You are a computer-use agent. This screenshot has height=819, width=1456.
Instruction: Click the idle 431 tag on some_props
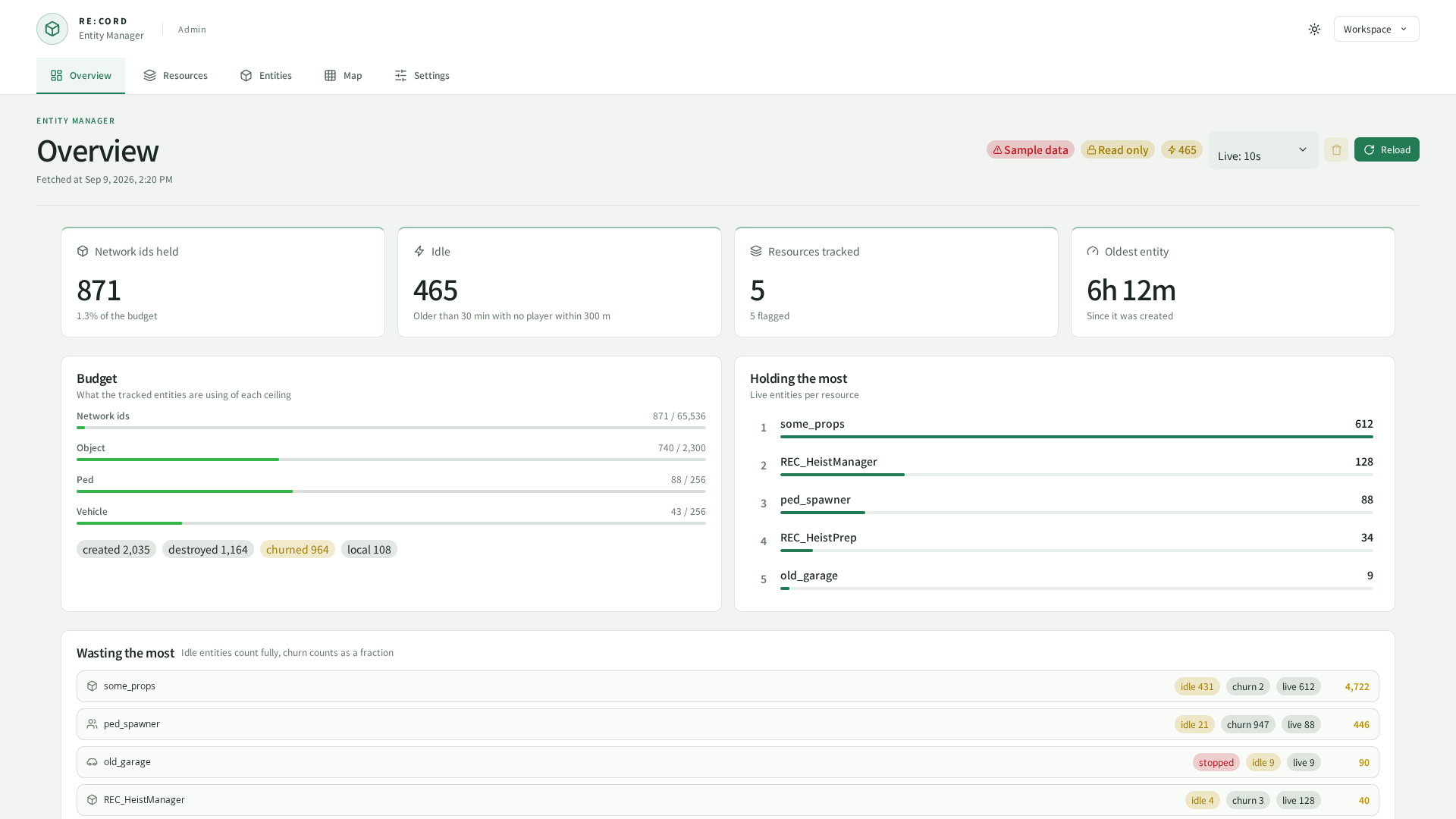(x=1197, y=686)
